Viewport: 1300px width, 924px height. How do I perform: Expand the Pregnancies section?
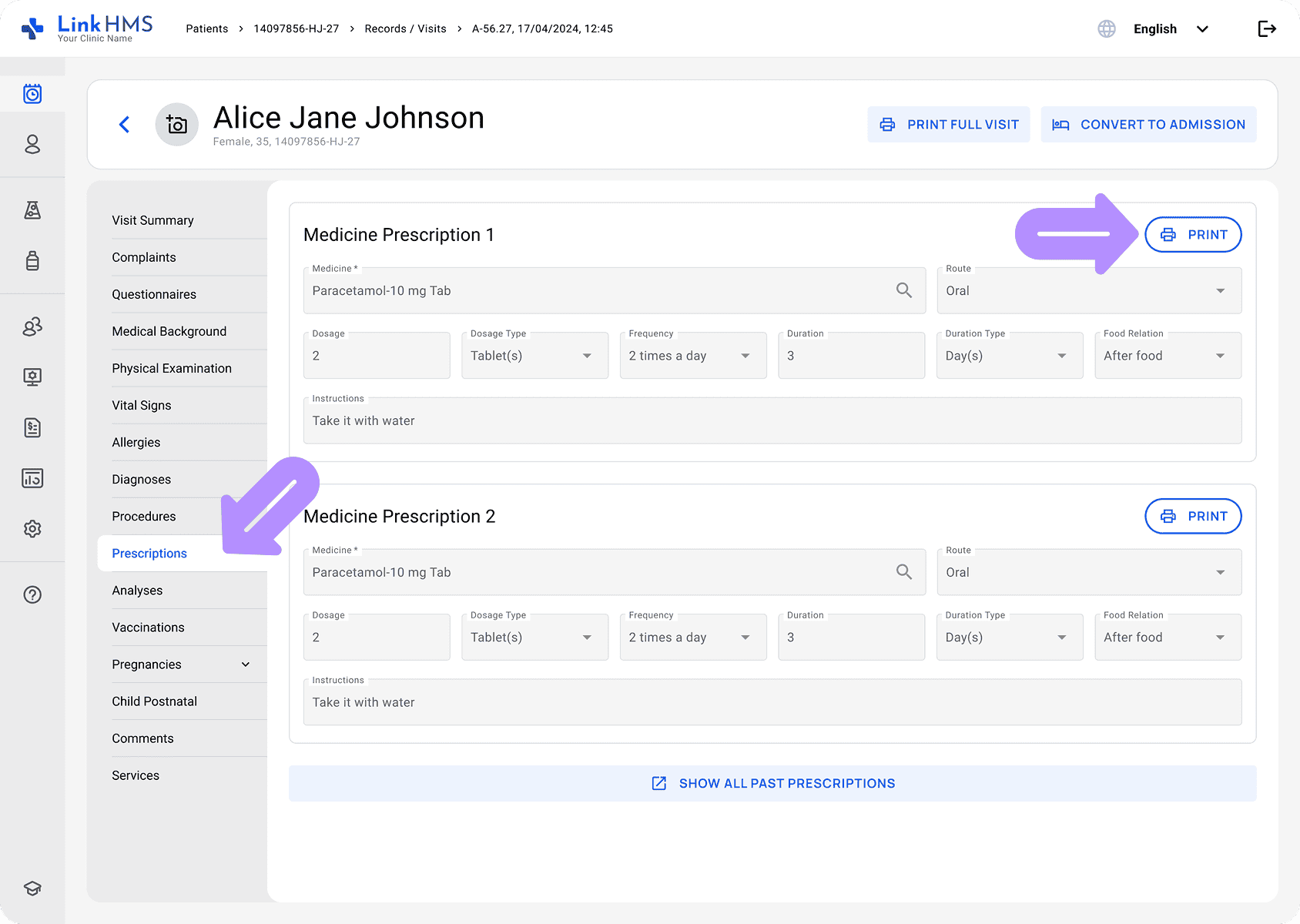click(x=245, y=665)
